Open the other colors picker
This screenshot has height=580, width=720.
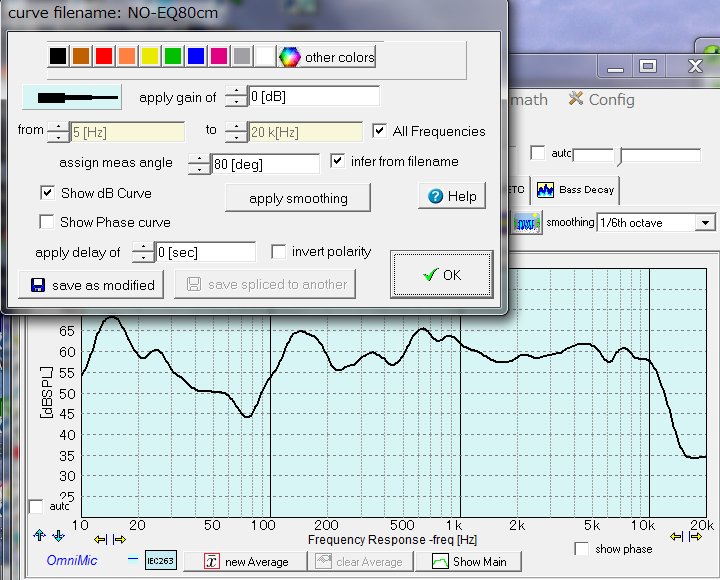click(327, 57)
